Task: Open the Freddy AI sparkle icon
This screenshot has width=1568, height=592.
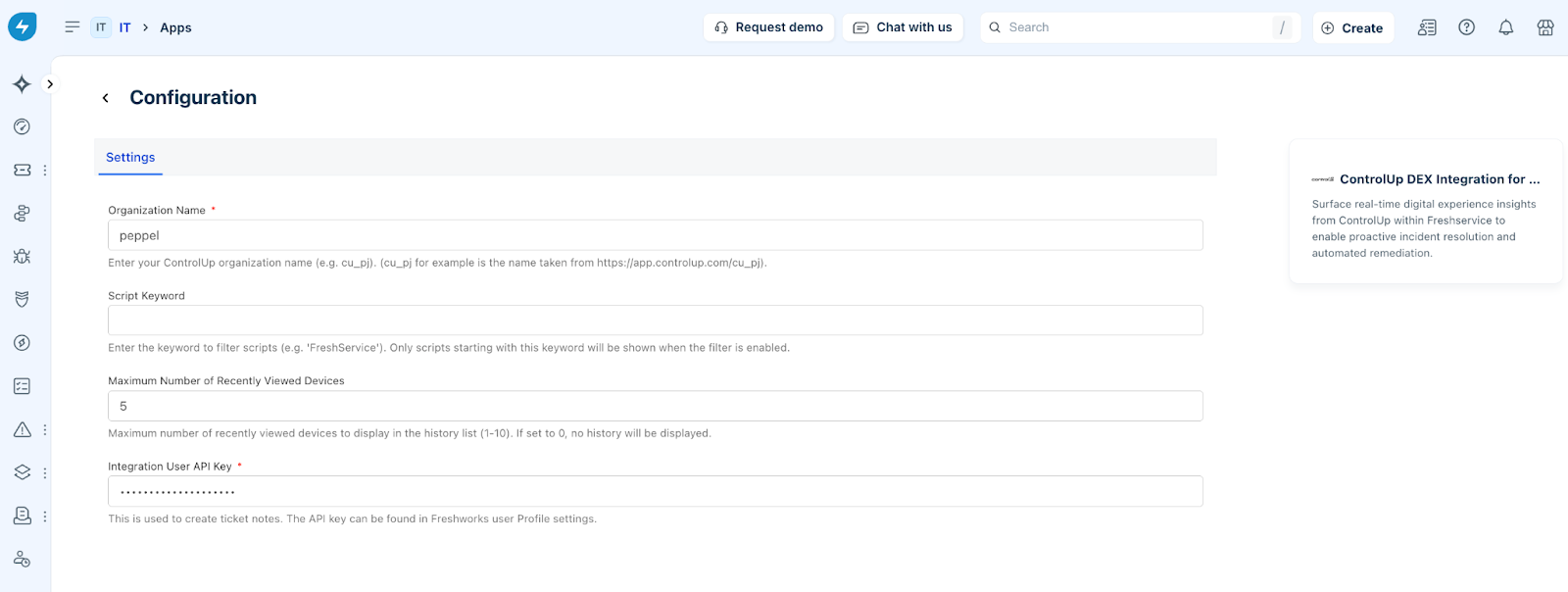Action: (x=22, y=84)
